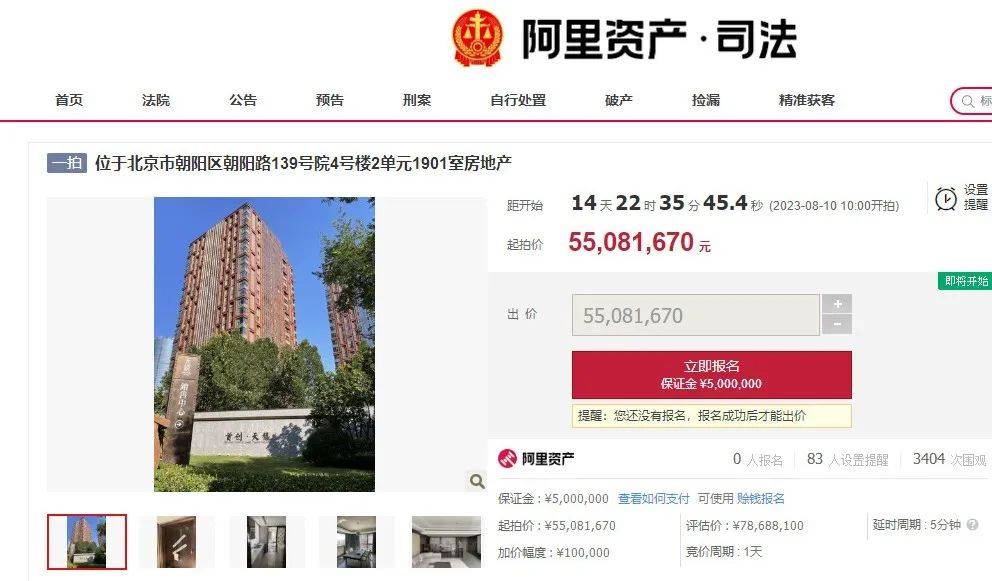Click the magnifier zoom icon on photo

pyautogui.click(x=477, y=482)
